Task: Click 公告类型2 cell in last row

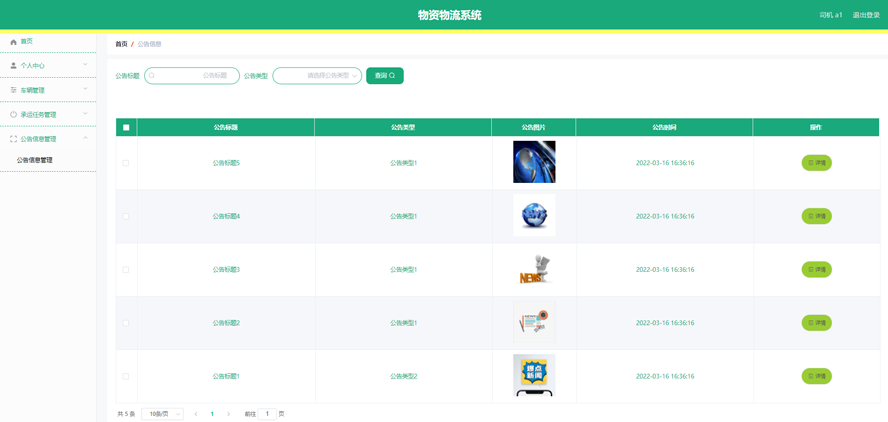Action: 404,376
